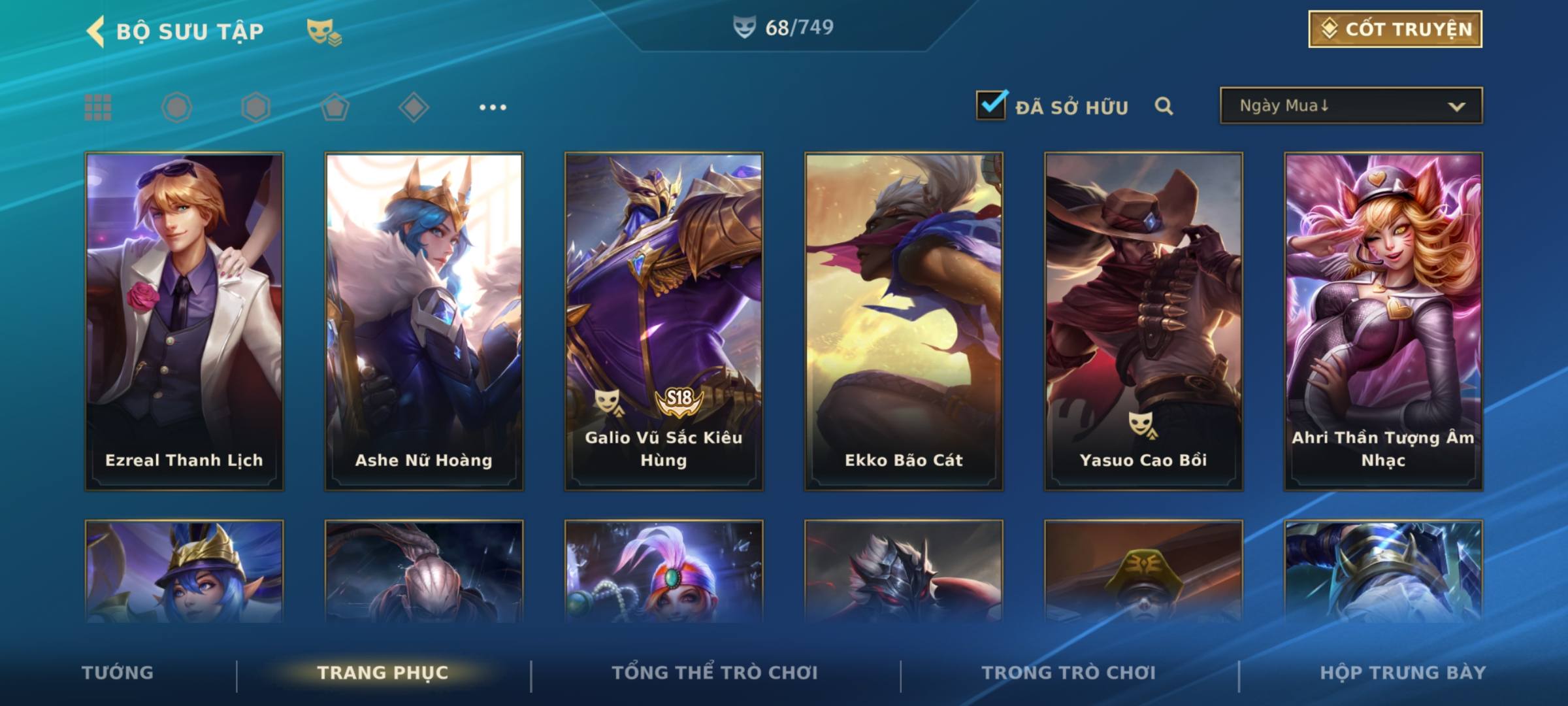Open more filters three-dot icon

coord(493,107)
